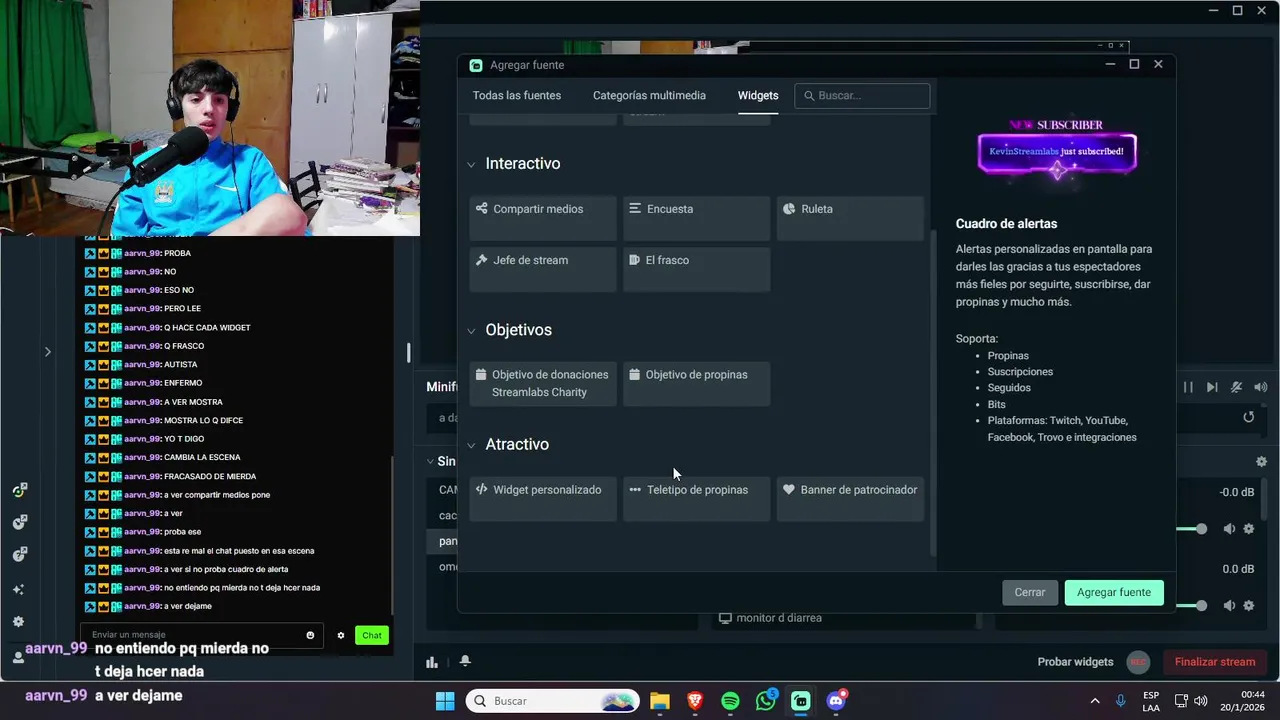Click the widget list vertical scrollbar
This screenshot has width=1280, height=720.
[x=933, y=393]
